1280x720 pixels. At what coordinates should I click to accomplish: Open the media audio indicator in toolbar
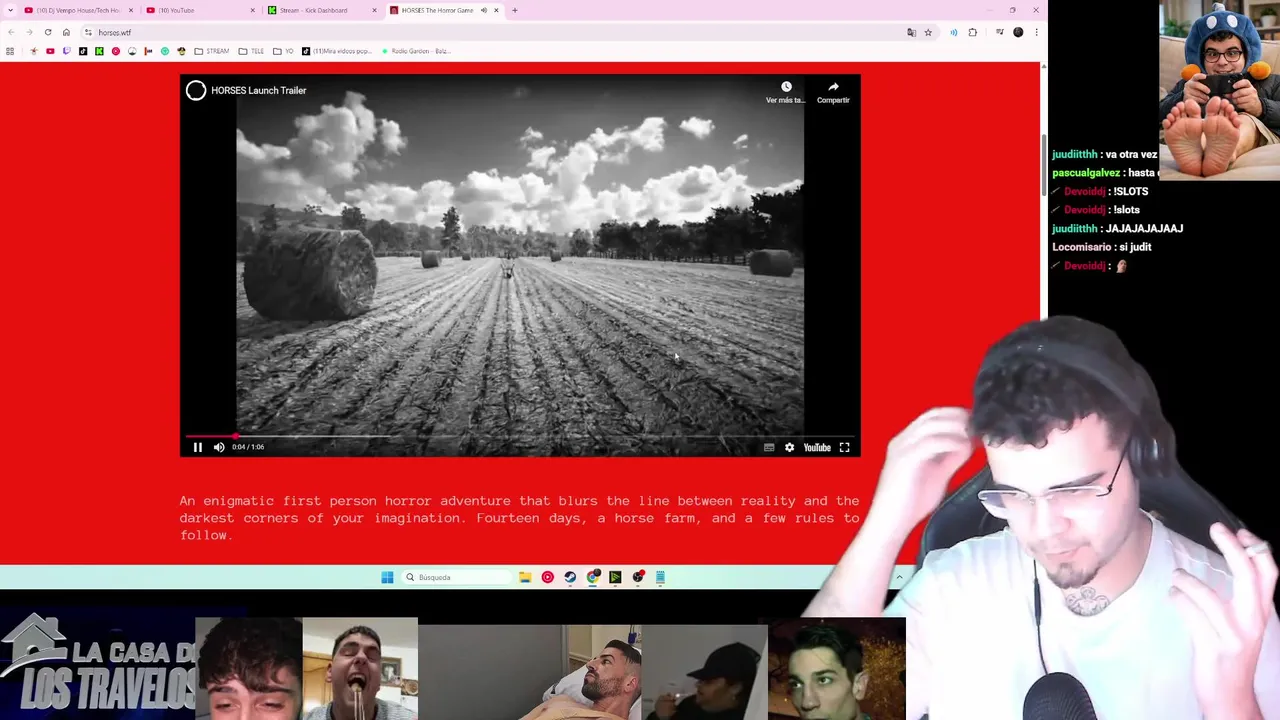(954, 32)
